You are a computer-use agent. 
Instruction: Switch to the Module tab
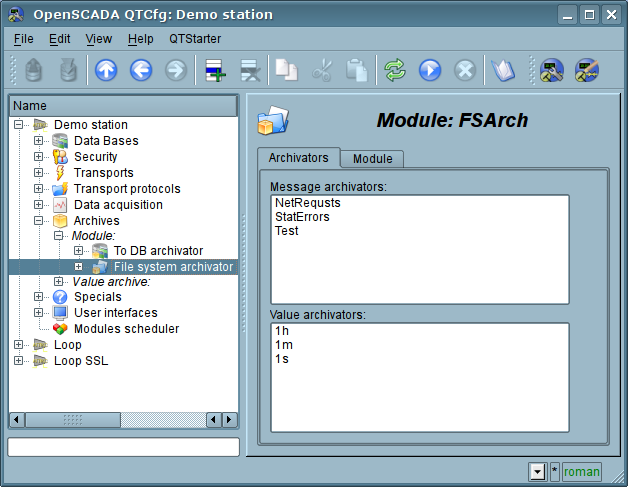(372, 159)
